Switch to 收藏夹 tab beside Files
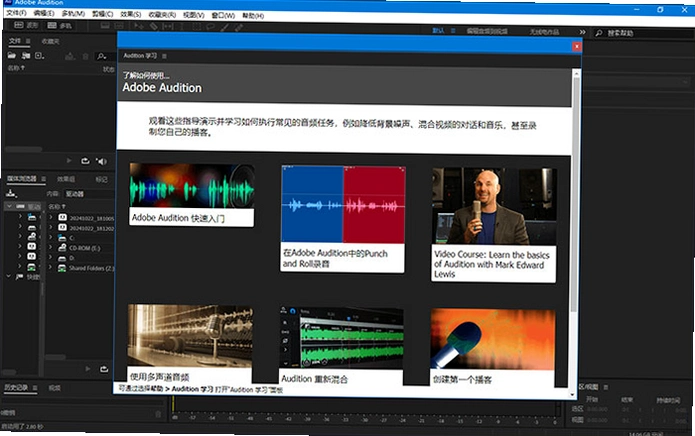 point(50,41)
